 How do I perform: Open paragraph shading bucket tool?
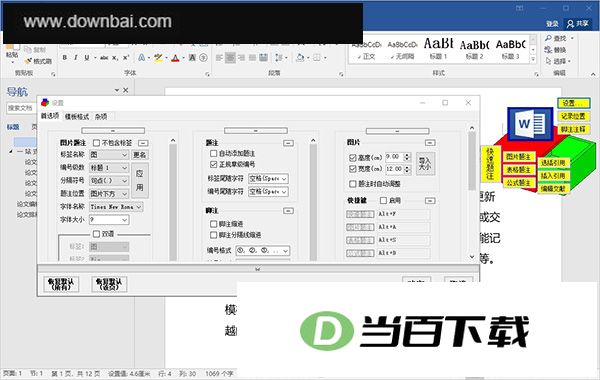[x=300, y=58]
